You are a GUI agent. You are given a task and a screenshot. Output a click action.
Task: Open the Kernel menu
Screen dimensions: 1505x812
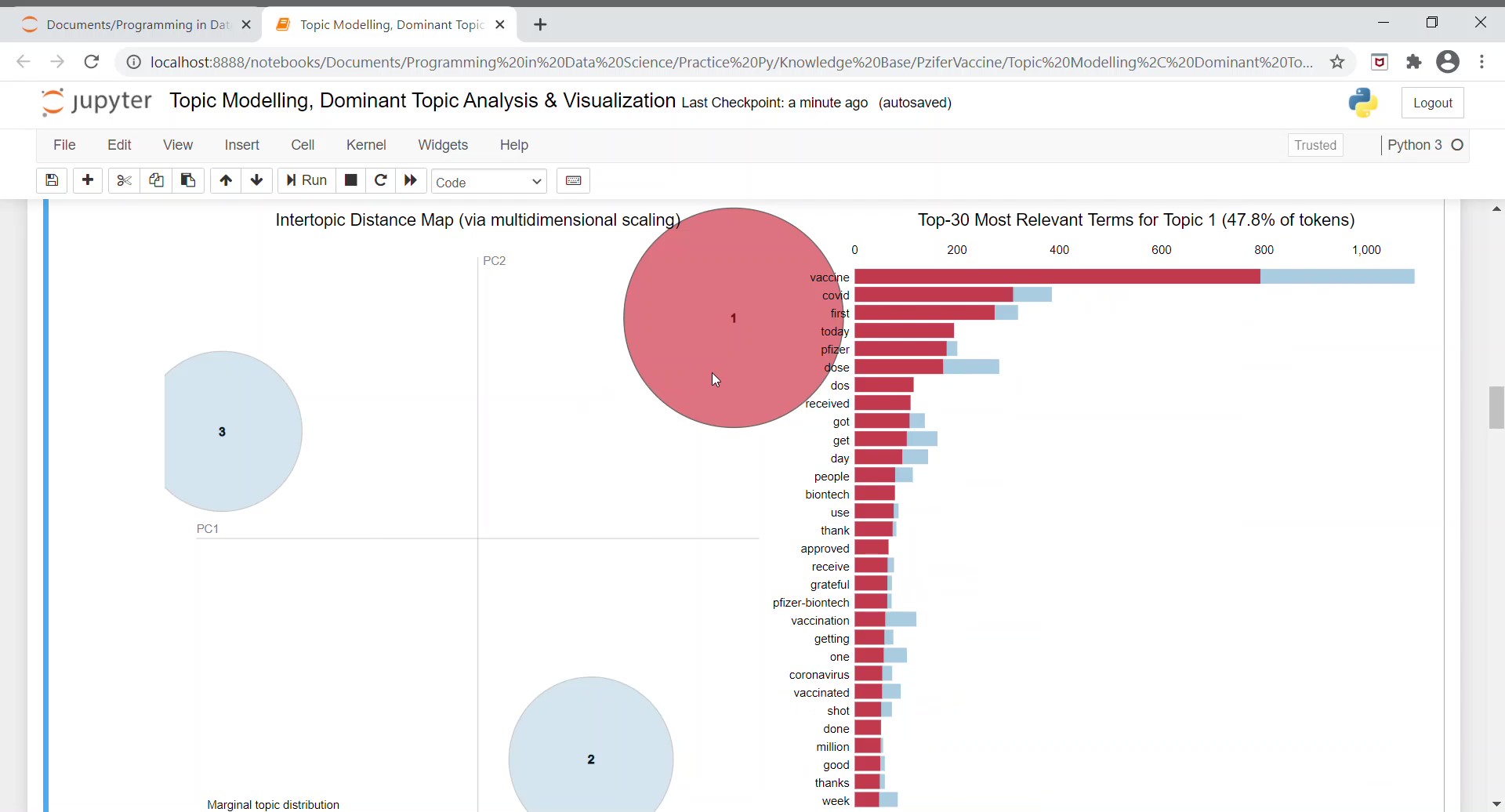point(366,145)
